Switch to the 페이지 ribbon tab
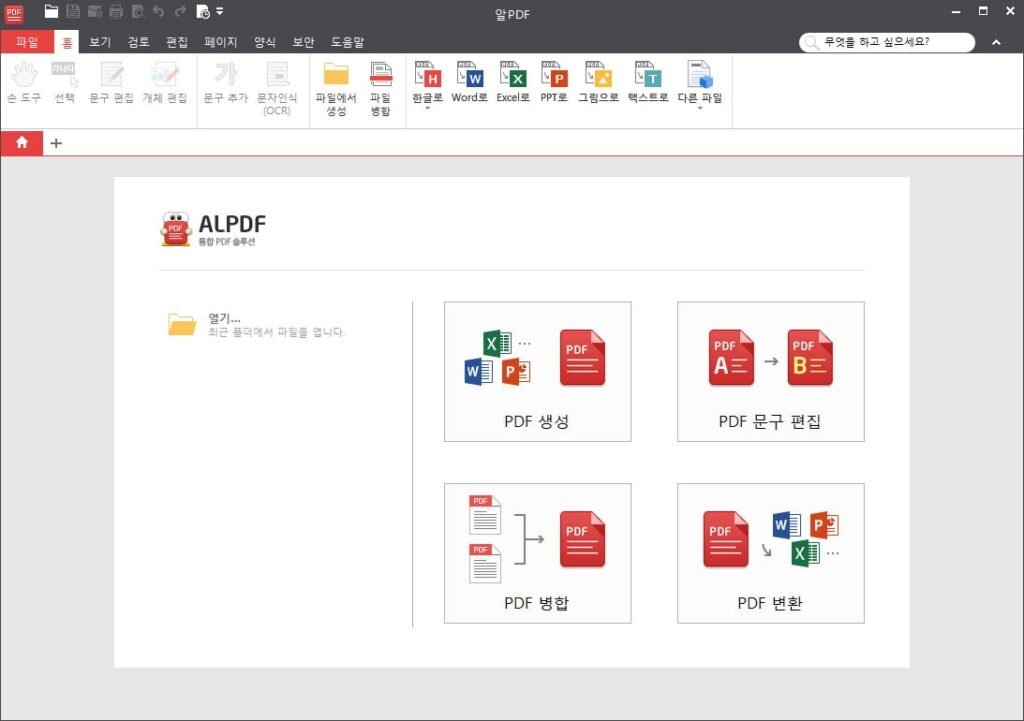The width and height of the screenshot is (1024, 721). click(220, 42)
